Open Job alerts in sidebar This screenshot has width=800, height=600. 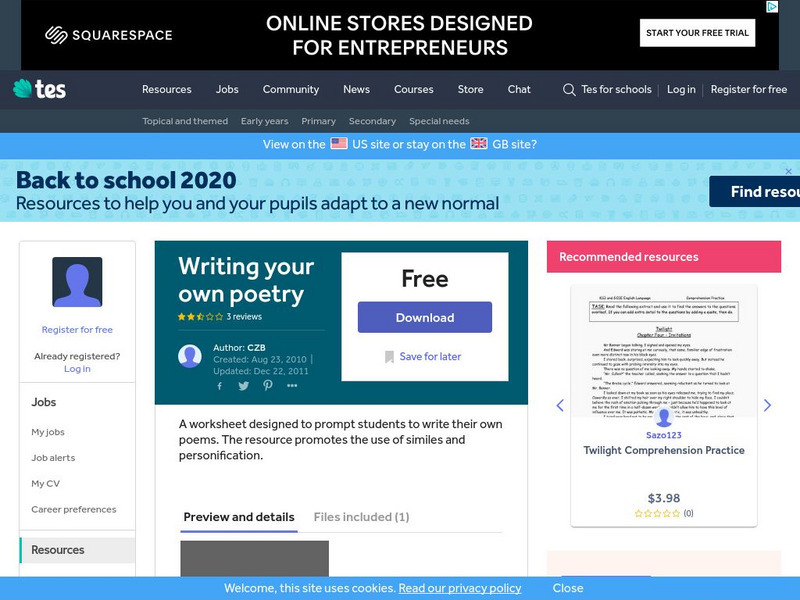point(53,458)
